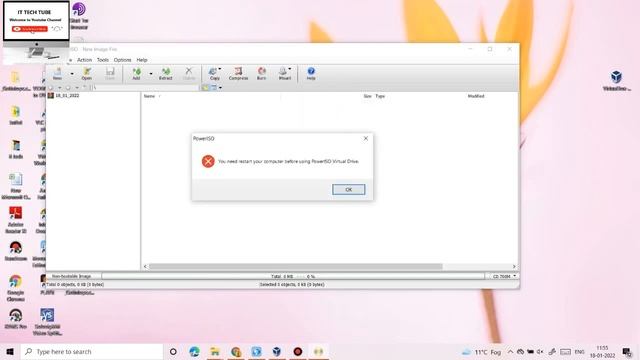This screenshot has height=360, width=640.
Task: Click the weather 11°C Fog widget
Action: (481, 352)
